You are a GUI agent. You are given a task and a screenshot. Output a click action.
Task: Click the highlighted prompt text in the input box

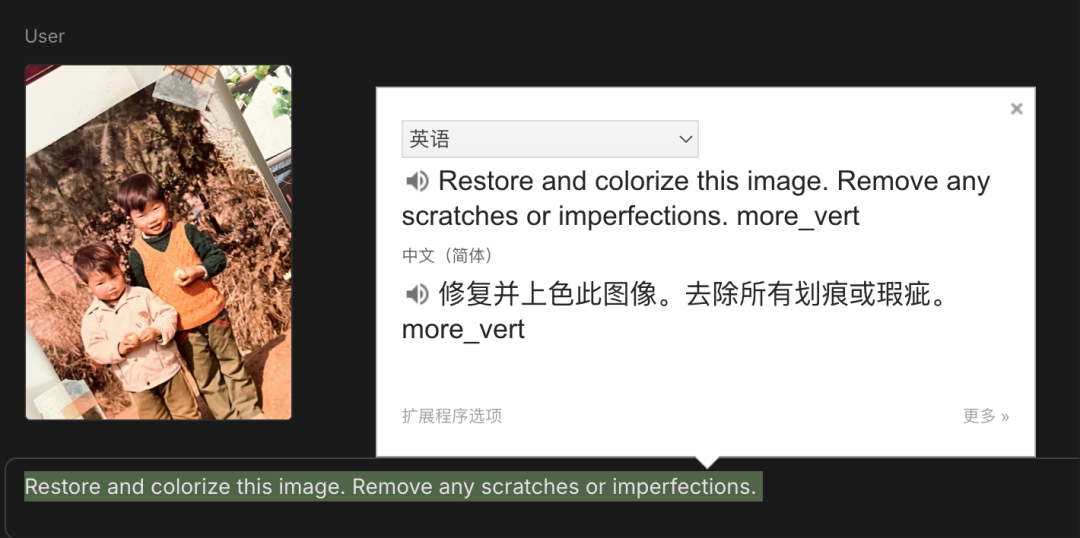(393, 486)
